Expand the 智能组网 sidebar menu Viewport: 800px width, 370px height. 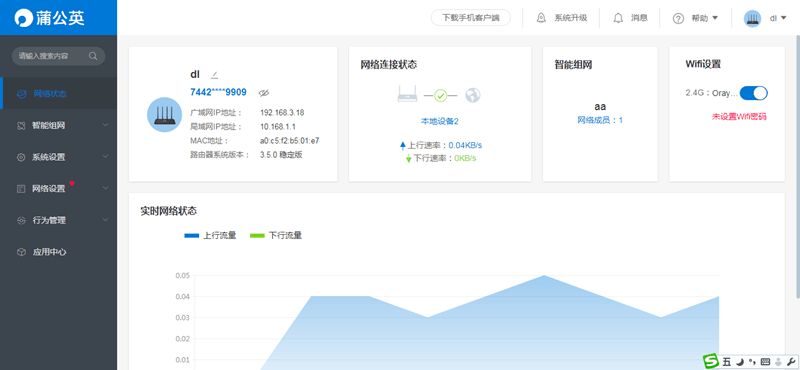tap(58, 125)
